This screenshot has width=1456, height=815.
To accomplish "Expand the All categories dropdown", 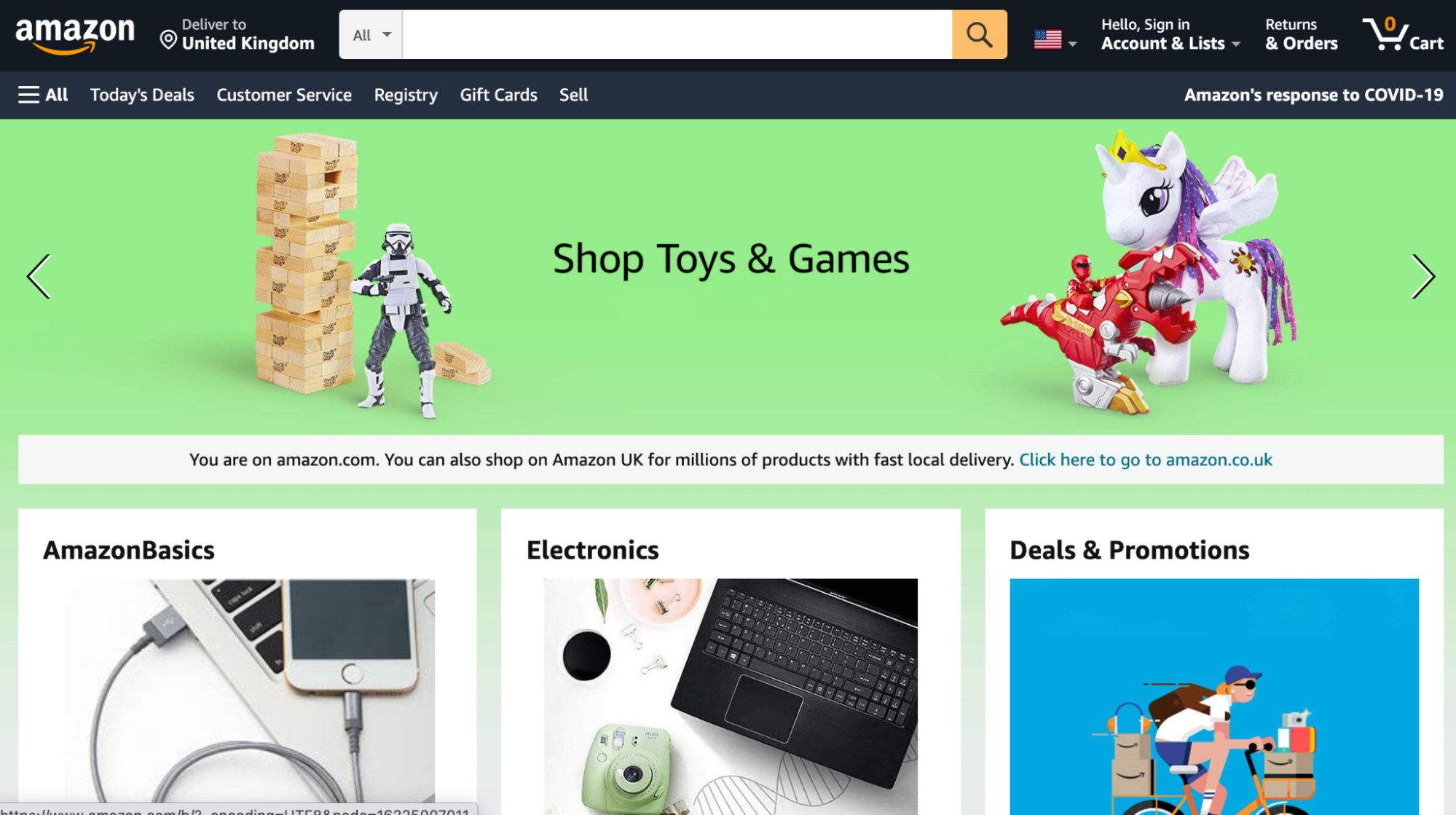I will 370,35.
